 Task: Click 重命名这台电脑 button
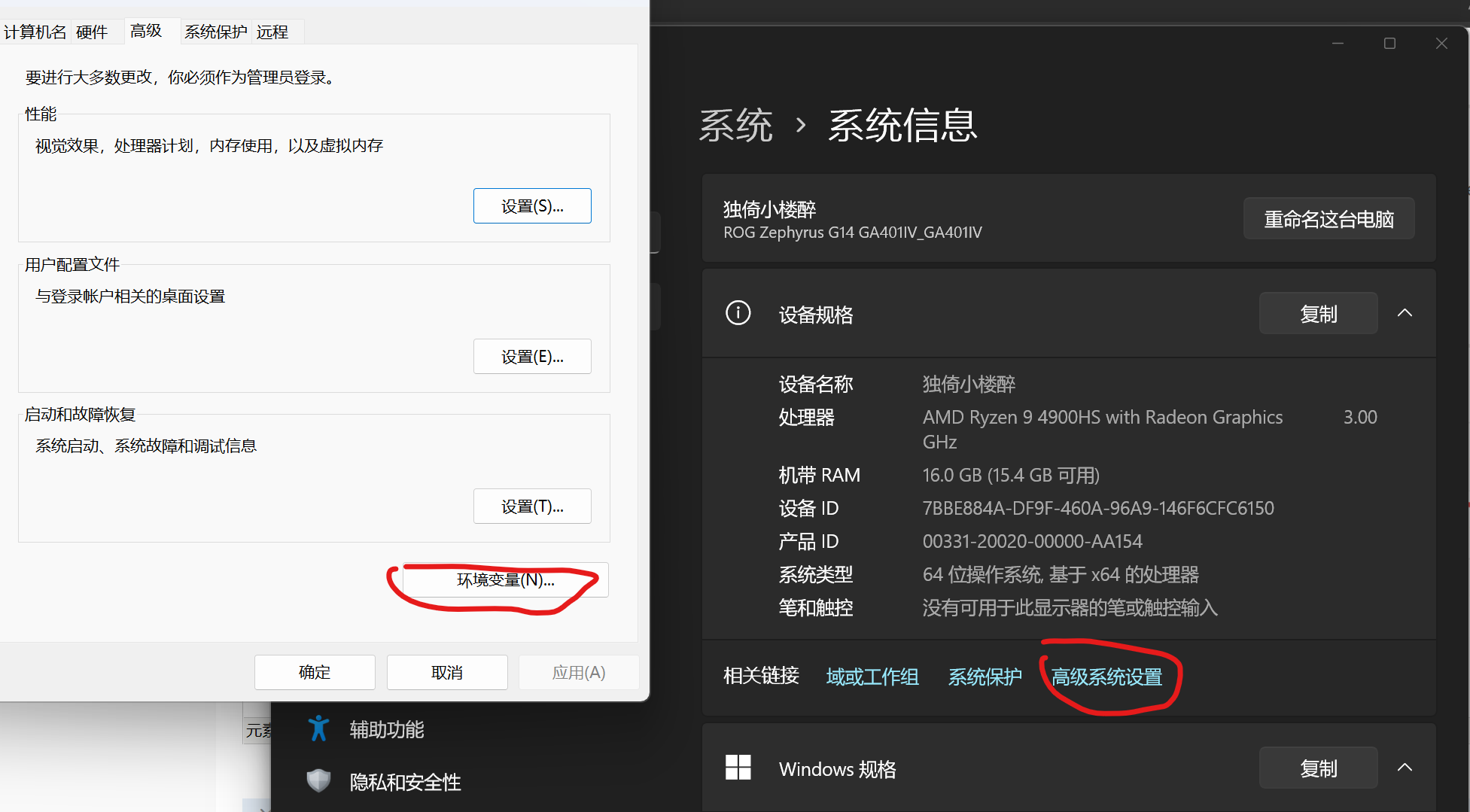tap(1328, 218)
